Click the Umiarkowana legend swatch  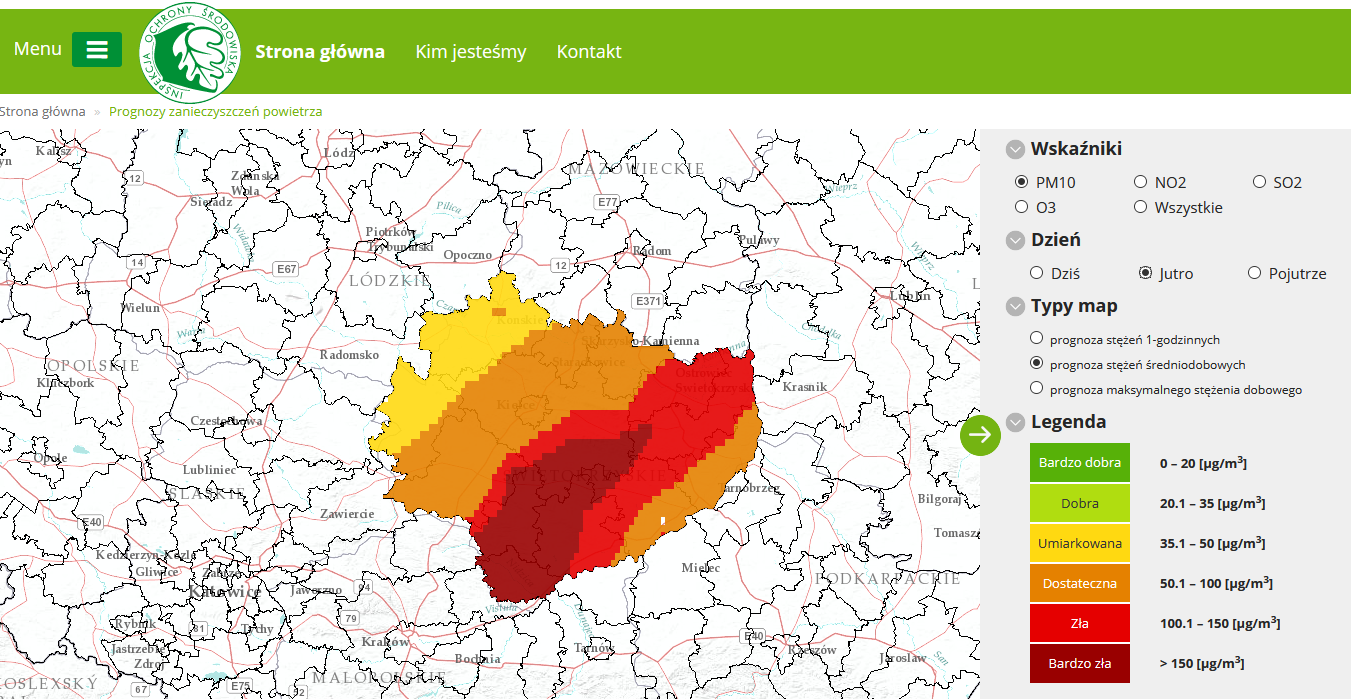point(1080,543)
